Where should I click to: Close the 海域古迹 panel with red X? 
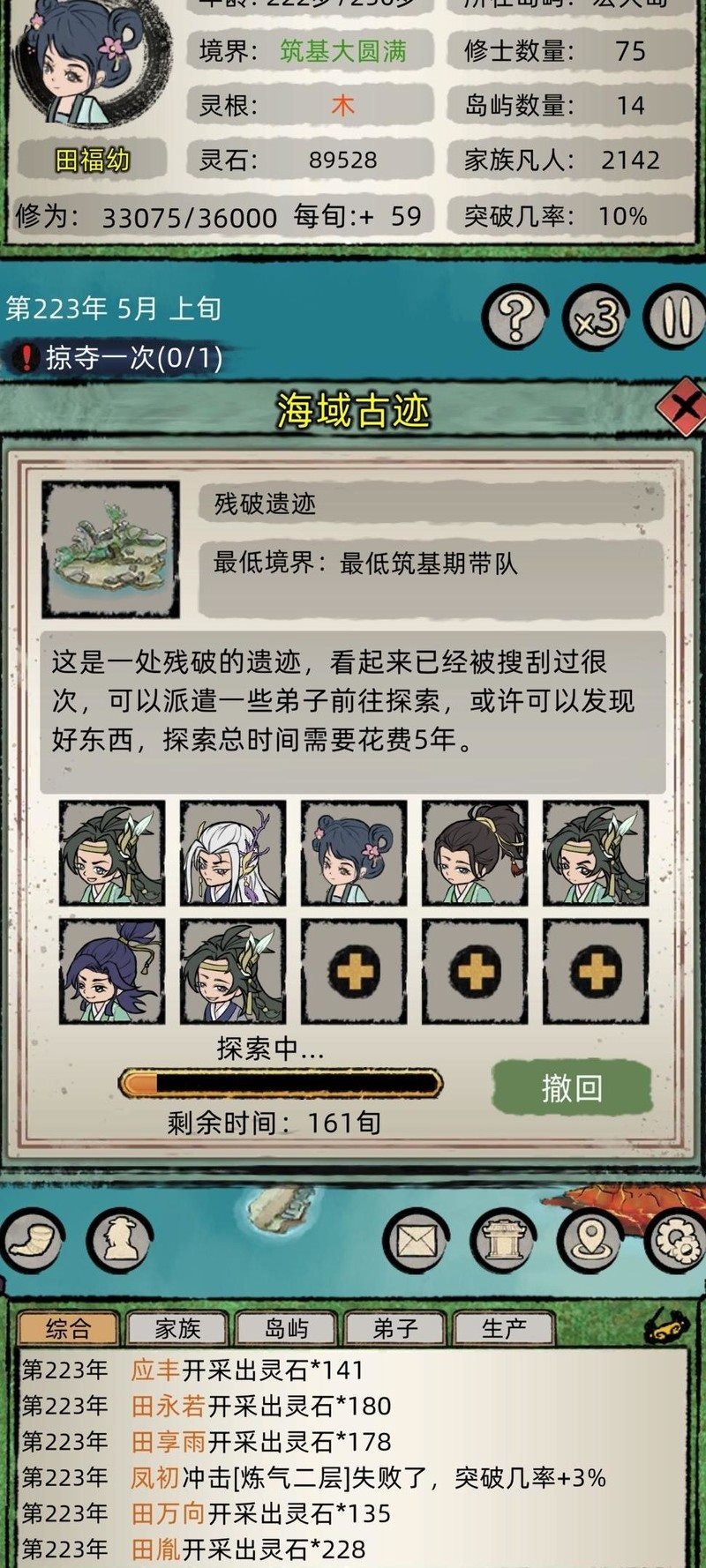pos(682,407)
